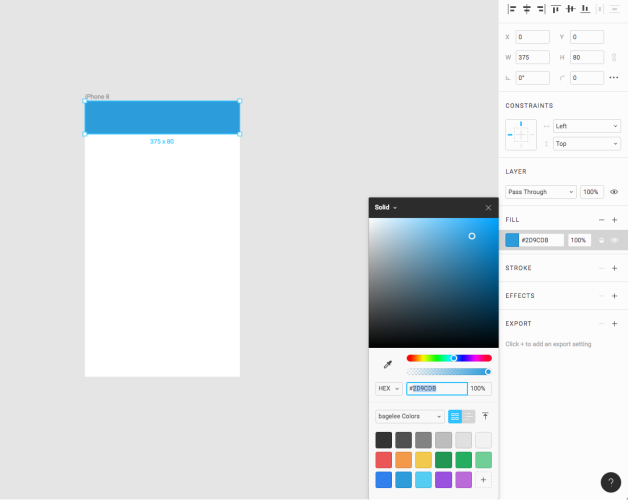Click the publish styles arrow icon
The width and height of the screenshot is (628, 500).
point(485,416)
